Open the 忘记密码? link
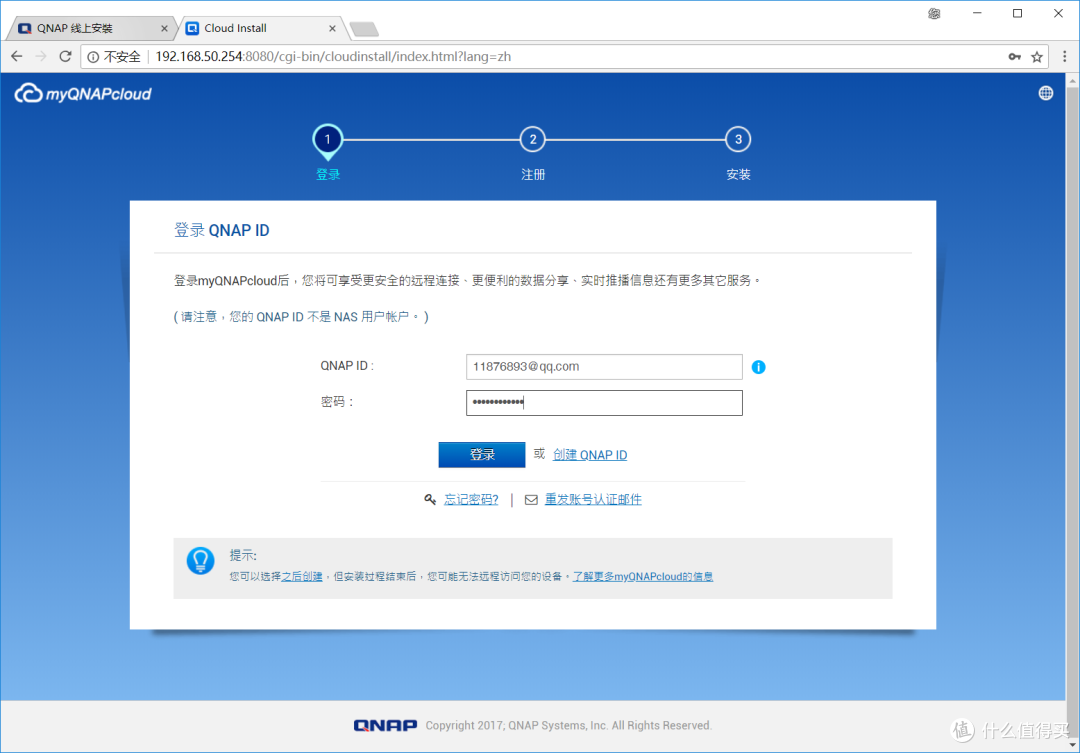 tap(471, 499)
